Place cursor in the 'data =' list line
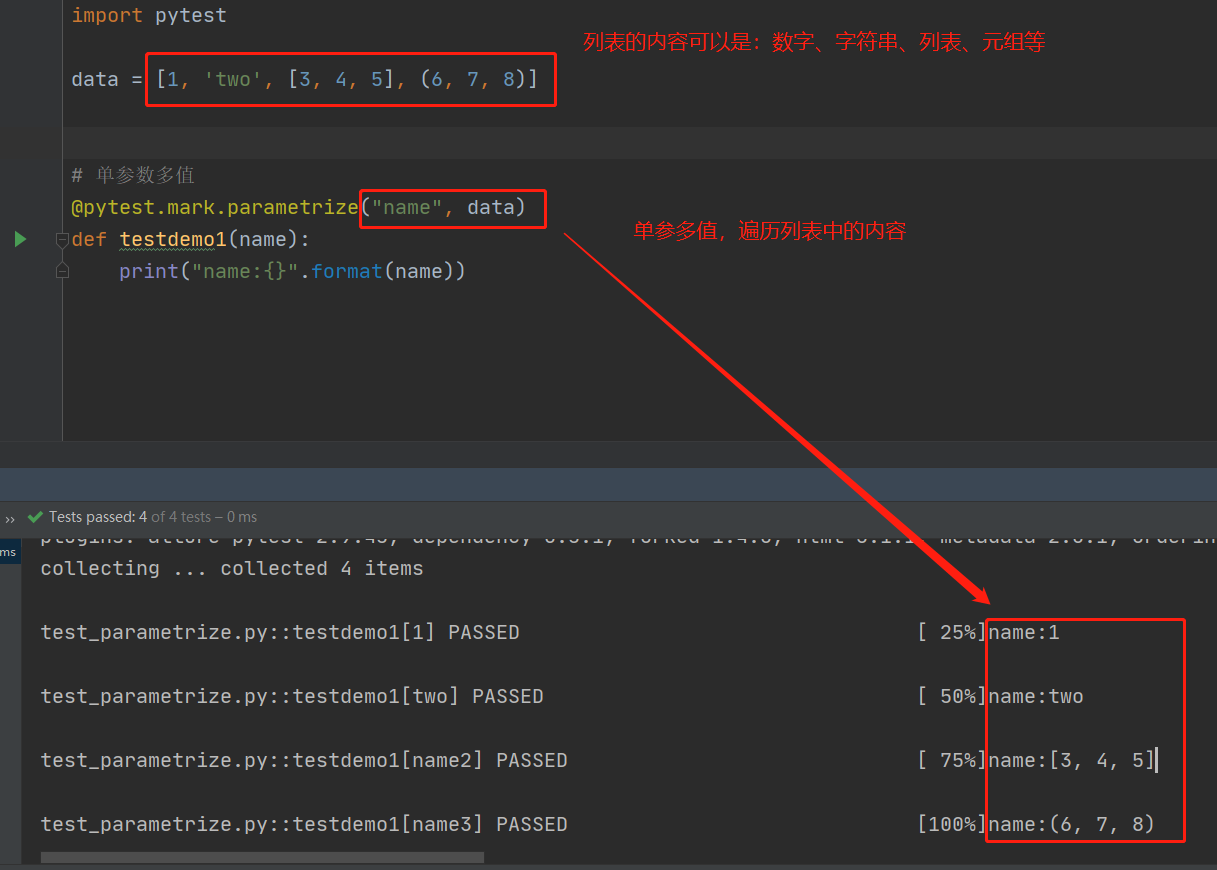Screen dimensions: 1217x870 tap(304, 78)
